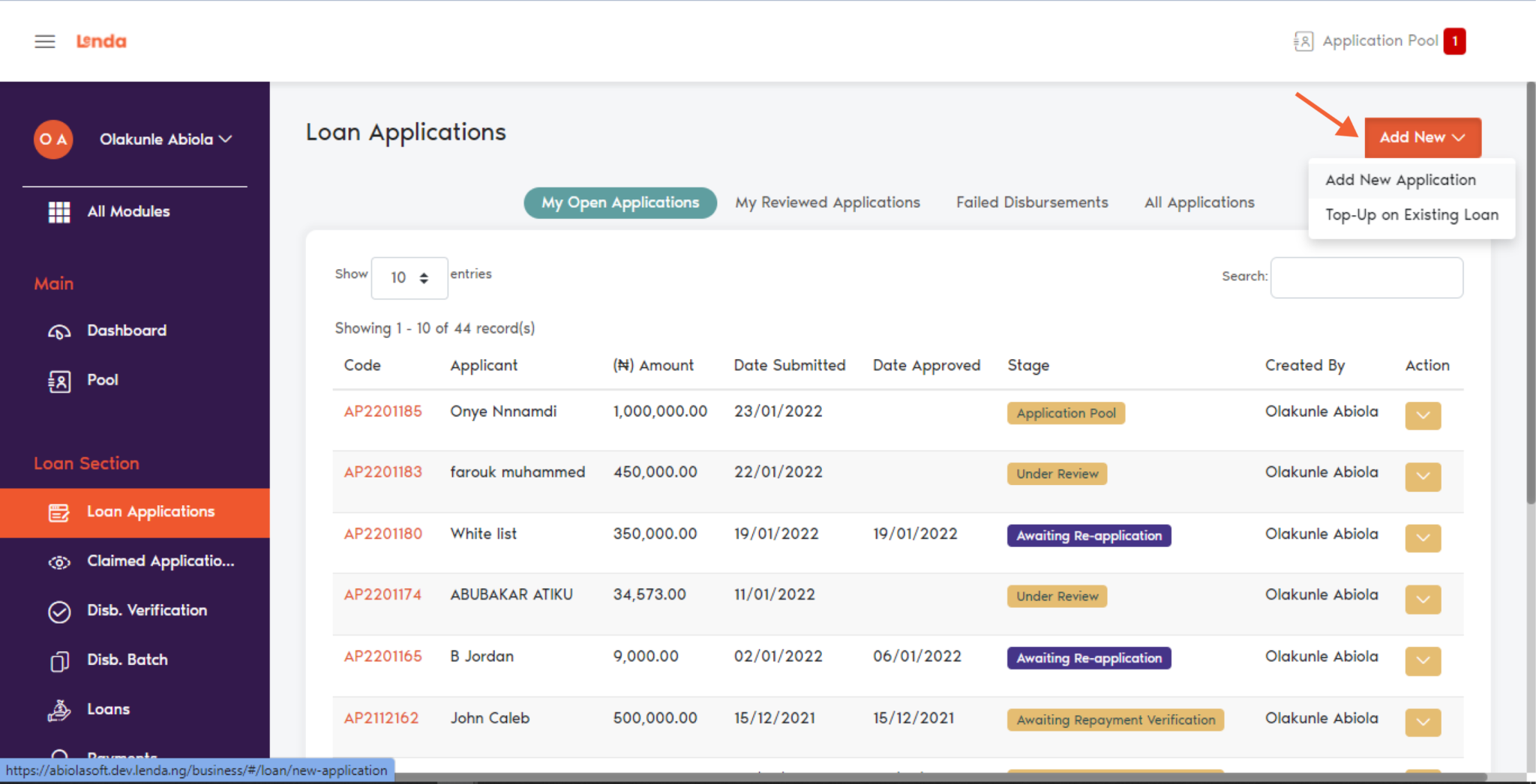
Task: Expand the Add New dropdown
Action: pyautogui.click(x=1422, y=137)
